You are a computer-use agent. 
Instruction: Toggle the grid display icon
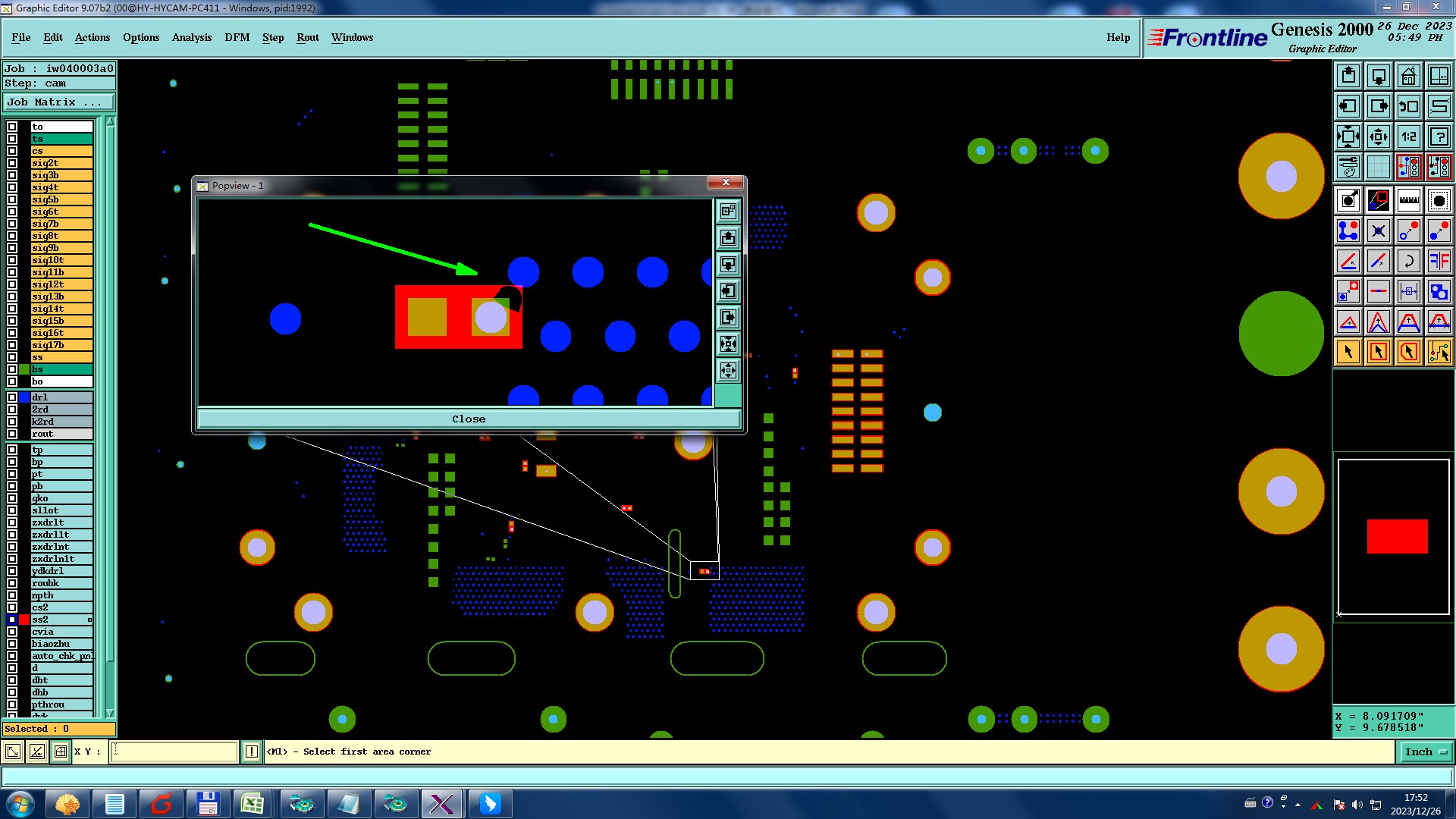[1379, 167]
